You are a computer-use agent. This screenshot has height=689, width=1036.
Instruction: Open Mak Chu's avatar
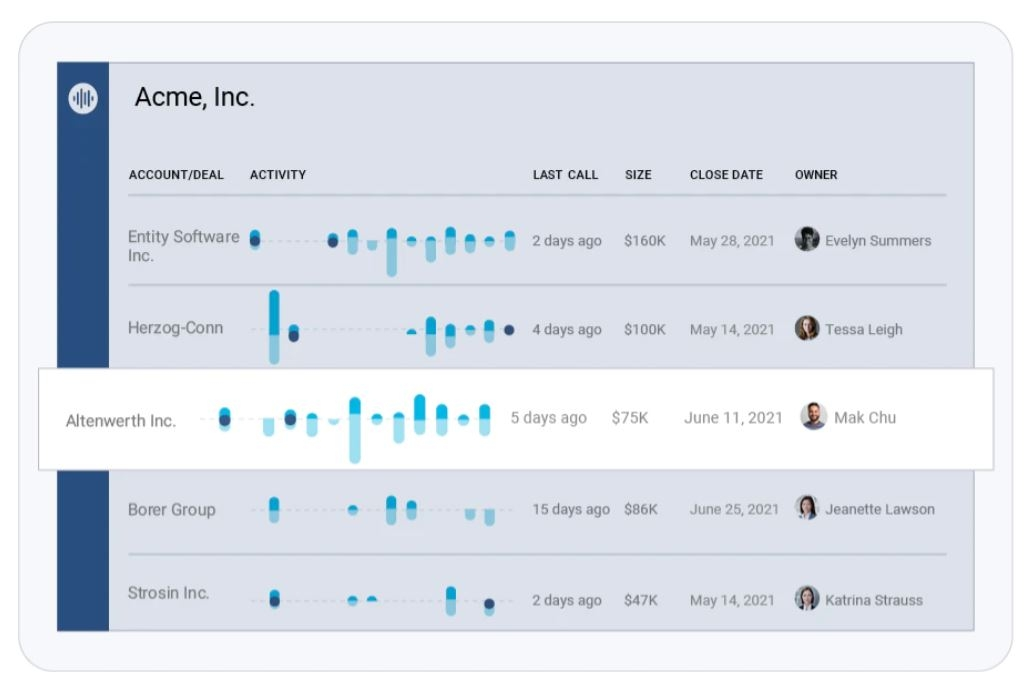coord(813,416)
